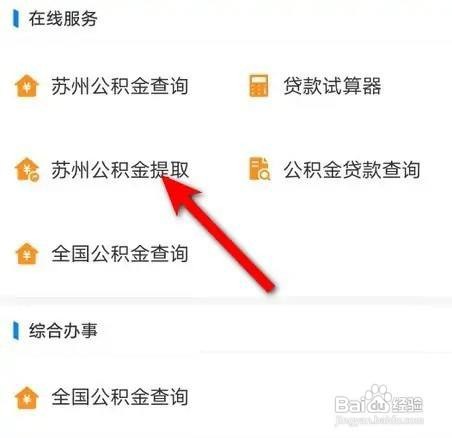Screen dimensions: 452x438
Task: Open the calculator icon for 贷款试算器
Action: [x=259, y=86]
